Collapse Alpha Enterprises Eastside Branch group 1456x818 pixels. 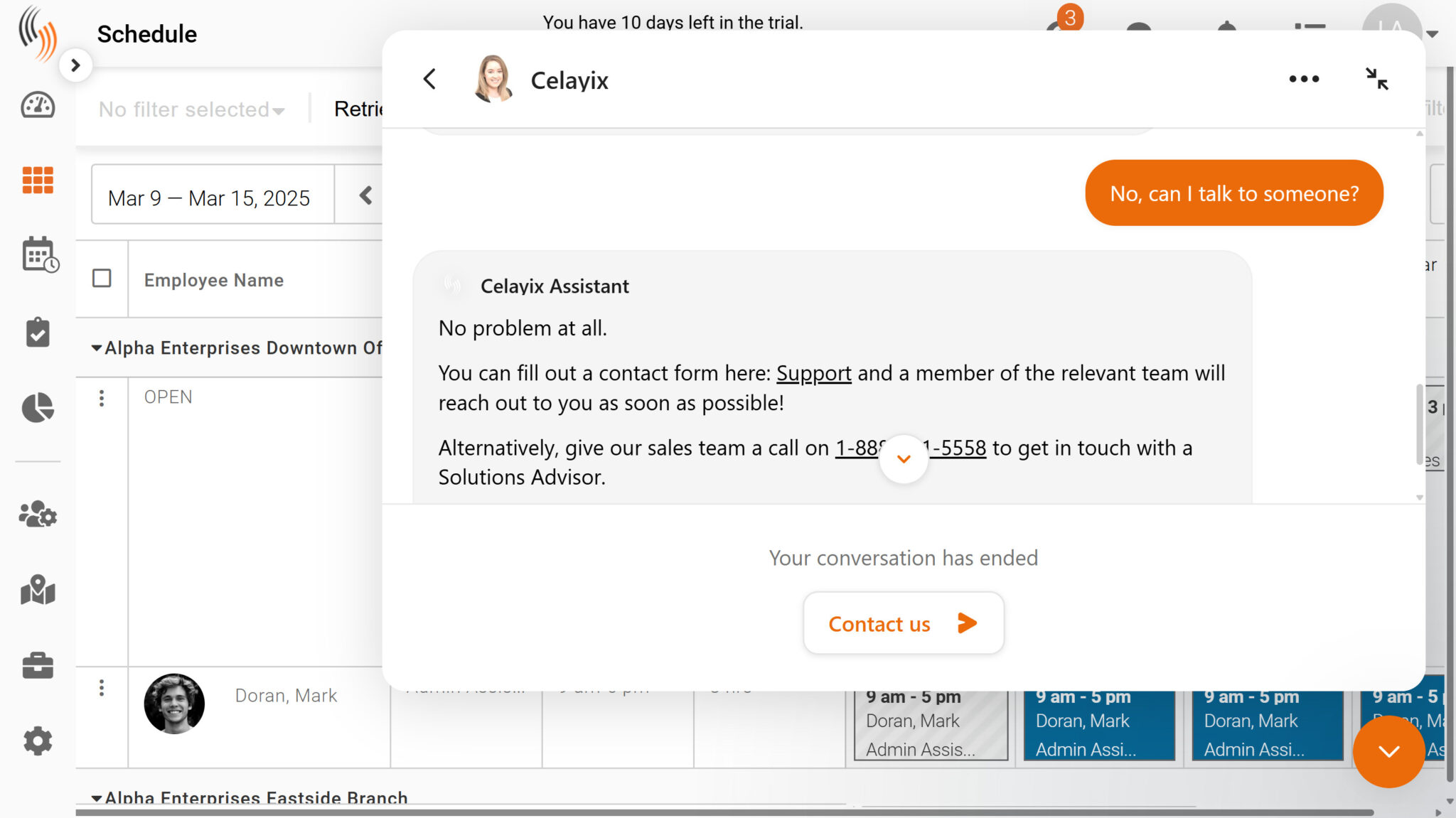click(97, 798)
